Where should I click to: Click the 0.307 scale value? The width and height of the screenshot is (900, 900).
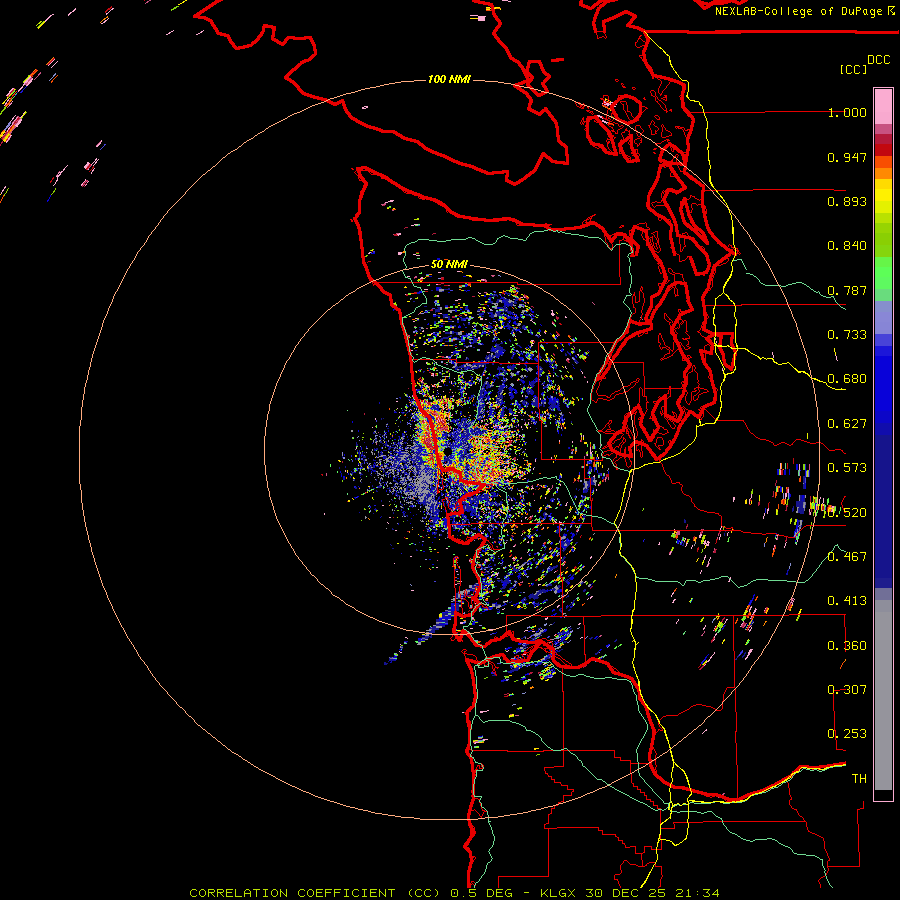point(847,689)
